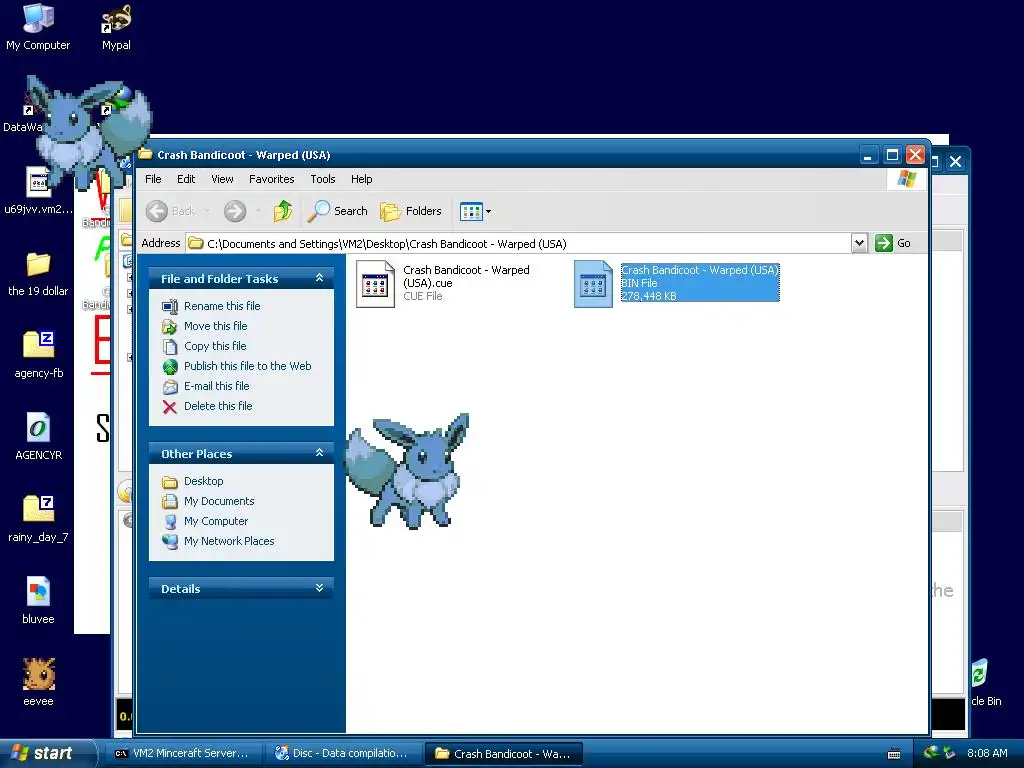1024x768 pixels.
Task: Click 'E-mail this file' link
Action: [217, 386]
